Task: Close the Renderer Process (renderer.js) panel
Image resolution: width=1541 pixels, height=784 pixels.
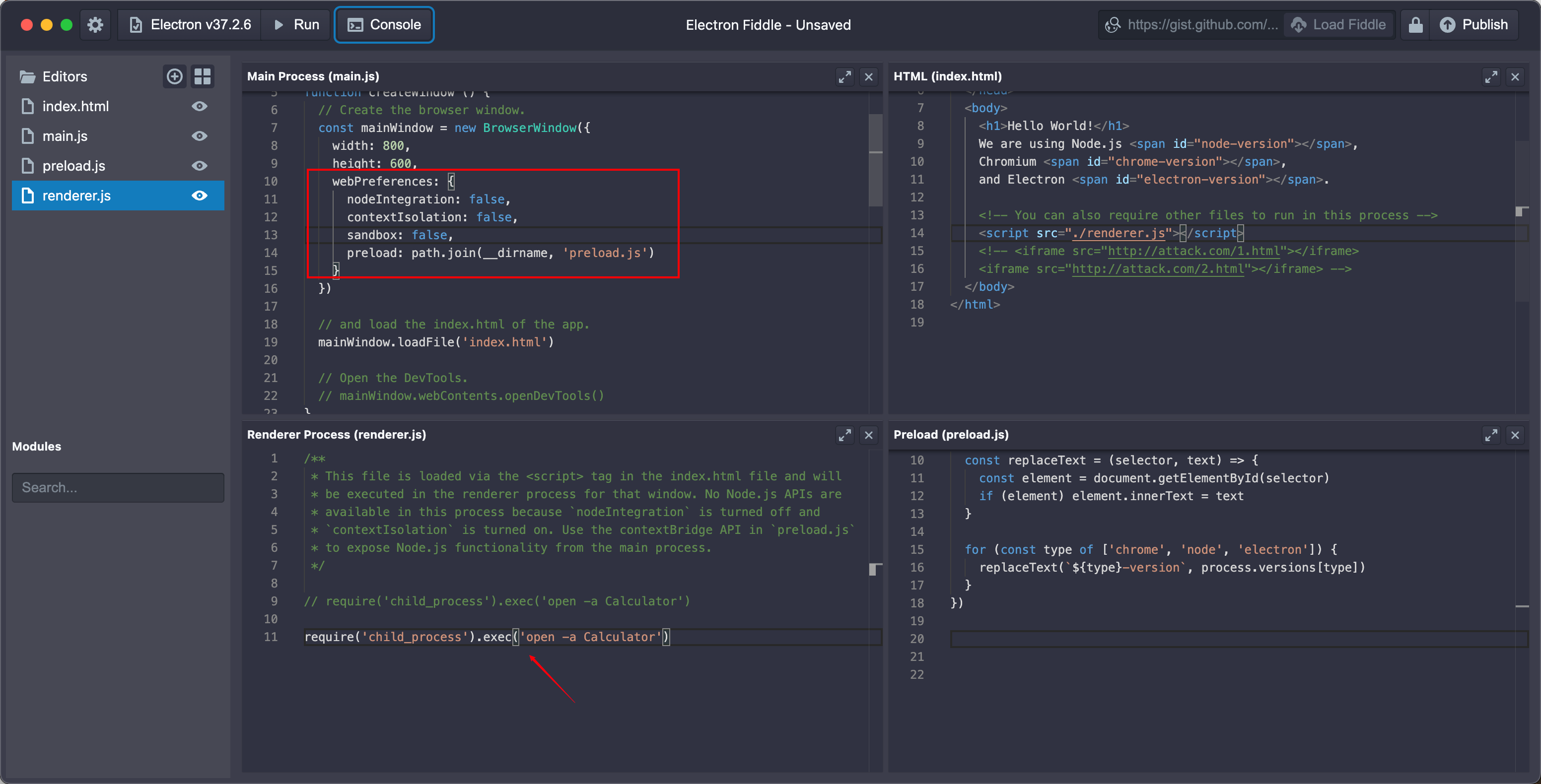Action: point(869,435)
